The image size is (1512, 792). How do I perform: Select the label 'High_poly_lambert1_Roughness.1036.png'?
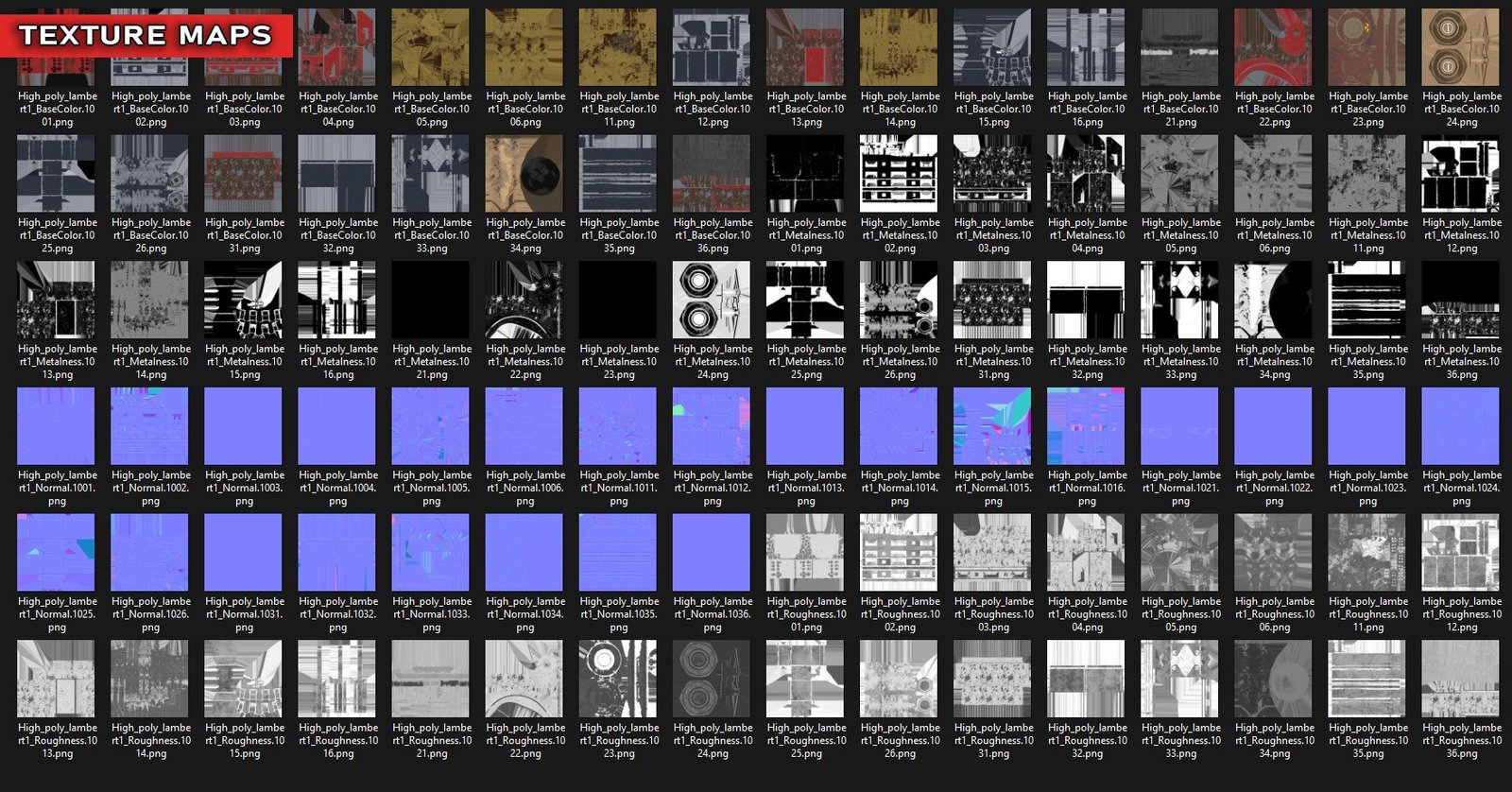1461,741
